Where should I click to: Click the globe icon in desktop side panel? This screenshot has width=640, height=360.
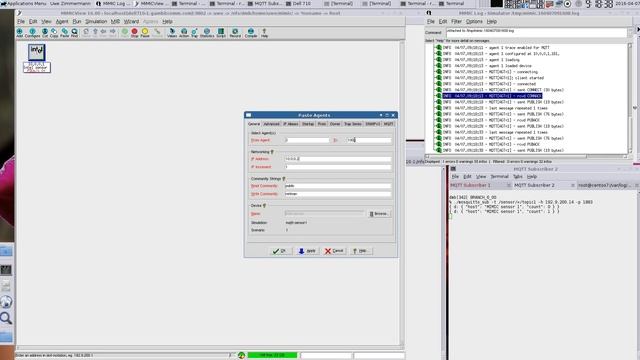(6, 302)
